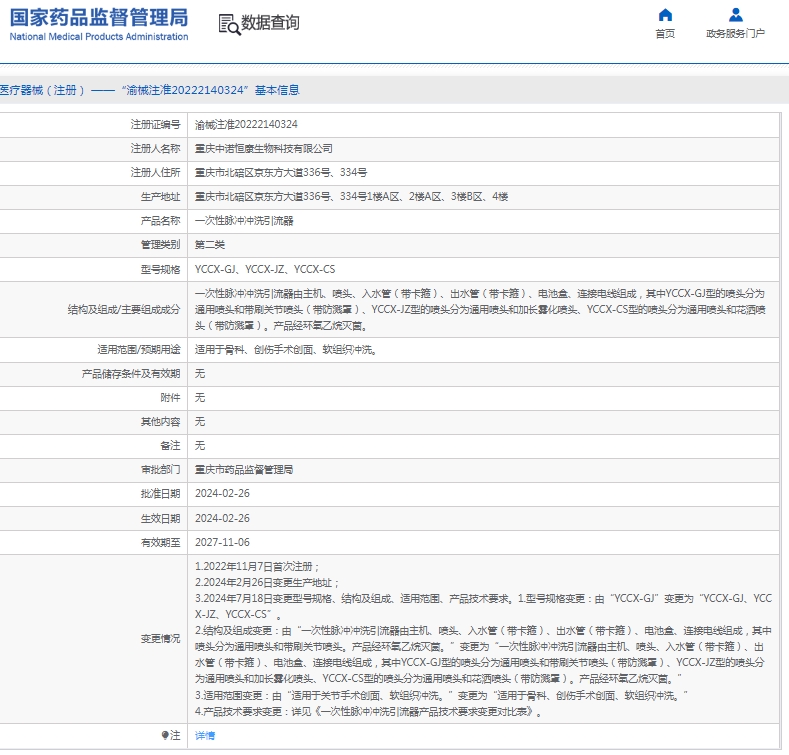789x755 pixels.
Task: Click the 产品名称 label
Action: pos(160,220)
